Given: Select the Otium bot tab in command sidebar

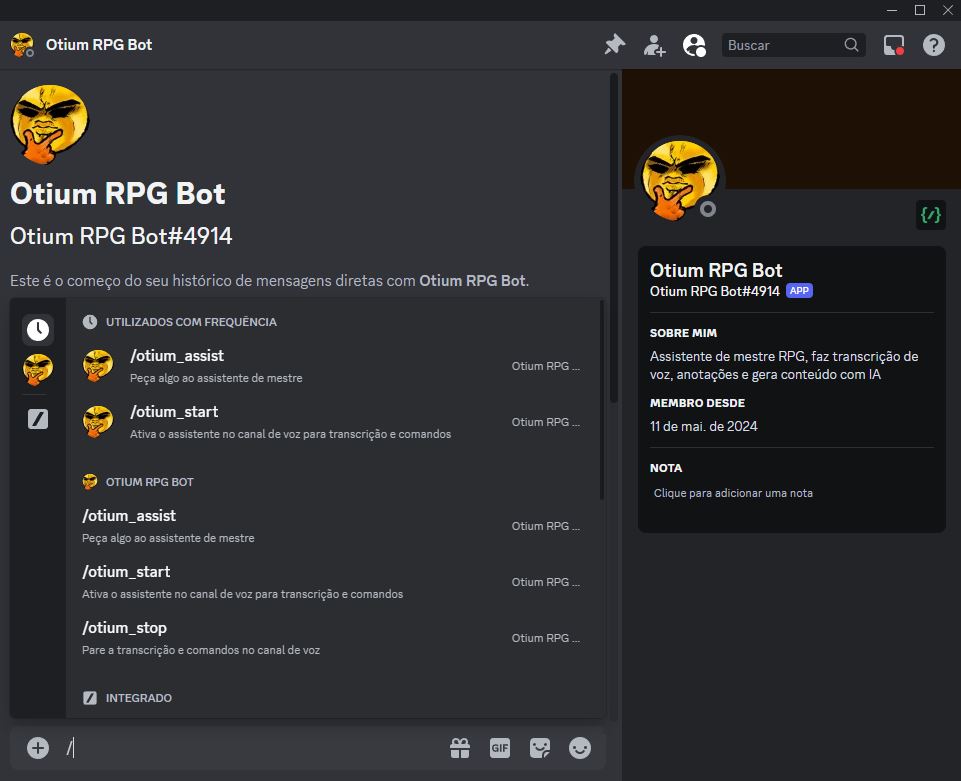Looking at the screenshot, I should (x=38, y=369).
